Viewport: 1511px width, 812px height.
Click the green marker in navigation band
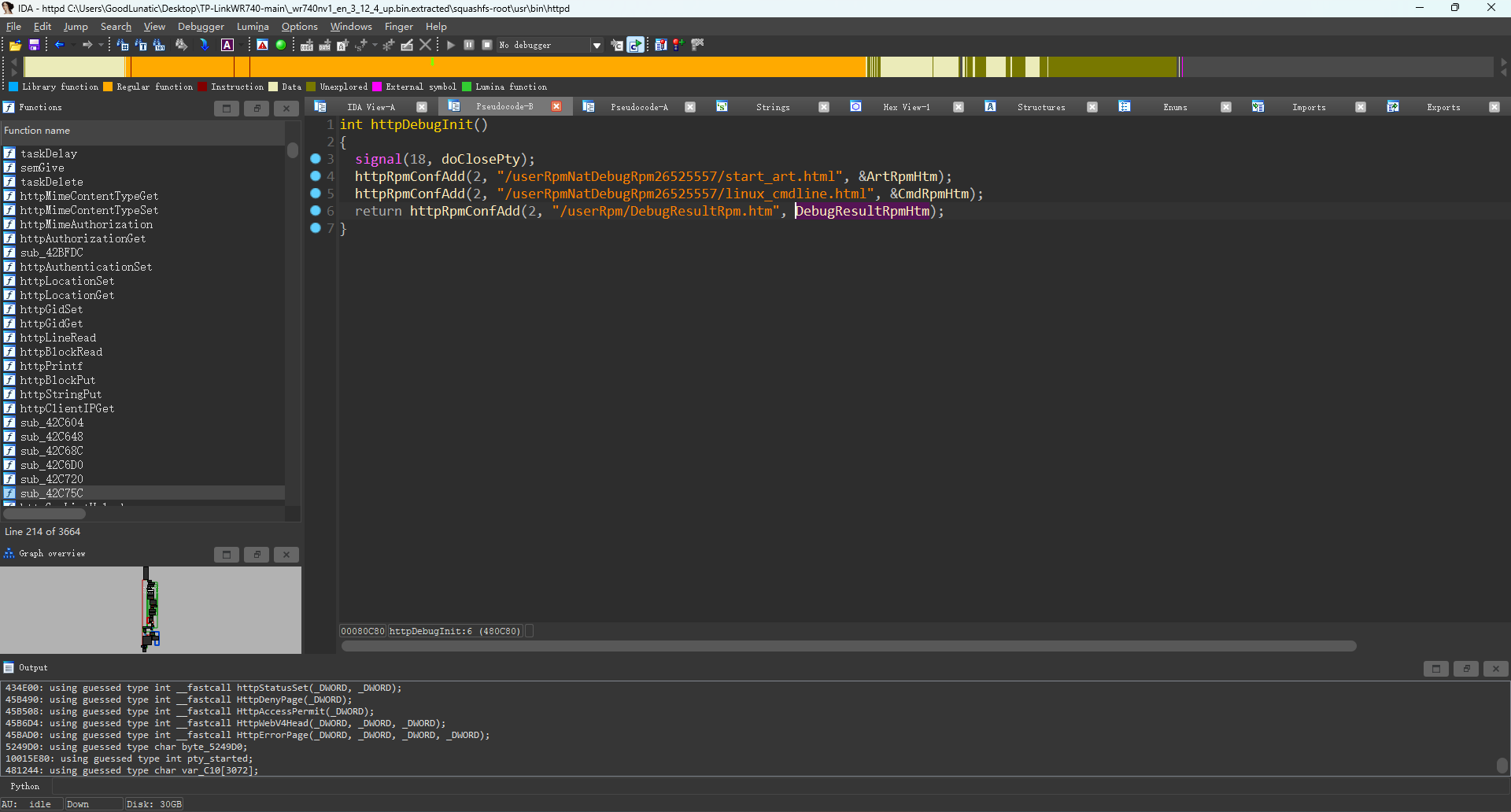pyautogui.click(x=432, y=61)
